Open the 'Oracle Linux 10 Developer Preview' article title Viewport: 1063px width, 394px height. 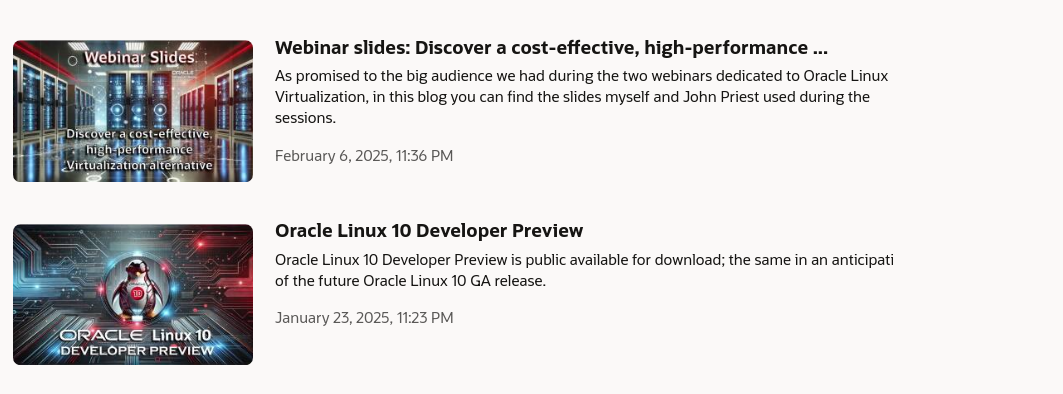(428, 231)
